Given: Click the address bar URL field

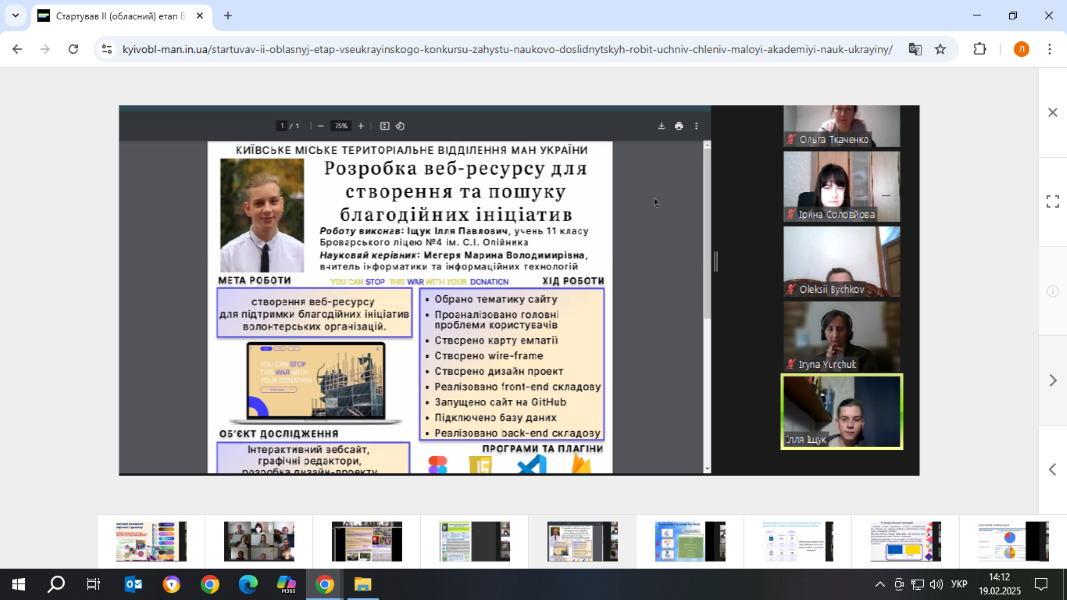Looking at the screenshot, I should click(505, 49).
